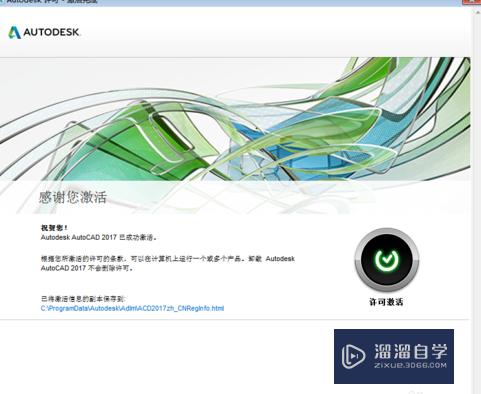Click the Autodesk logo in the header
This screenshot has height=394, width=481.
coord(44,32)
